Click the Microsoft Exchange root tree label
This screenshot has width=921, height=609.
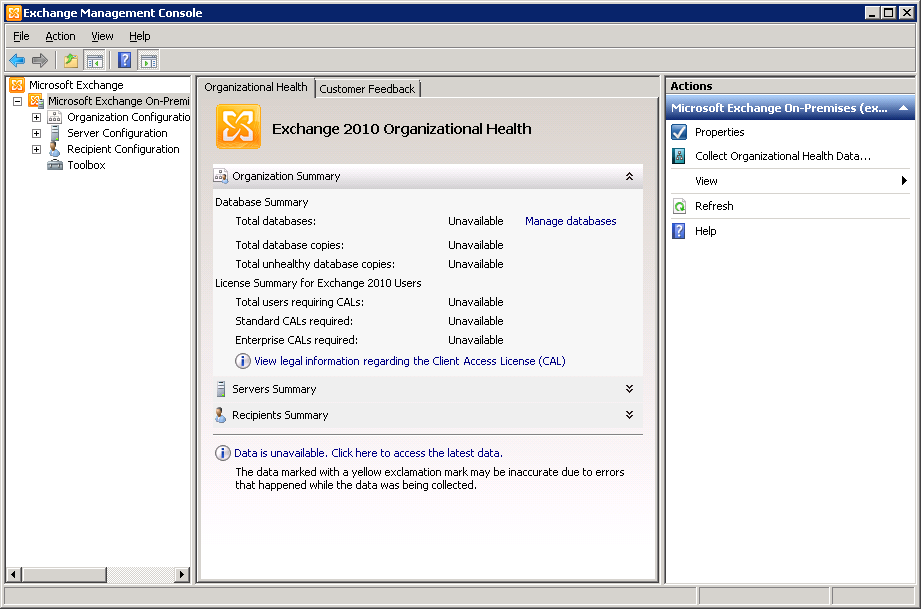(76, 85)
